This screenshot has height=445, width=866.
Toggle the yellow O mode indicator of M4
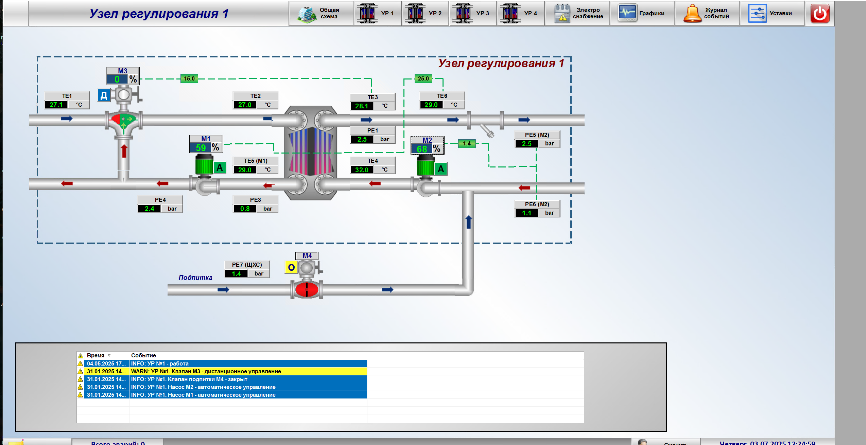(x=291, y=268)
